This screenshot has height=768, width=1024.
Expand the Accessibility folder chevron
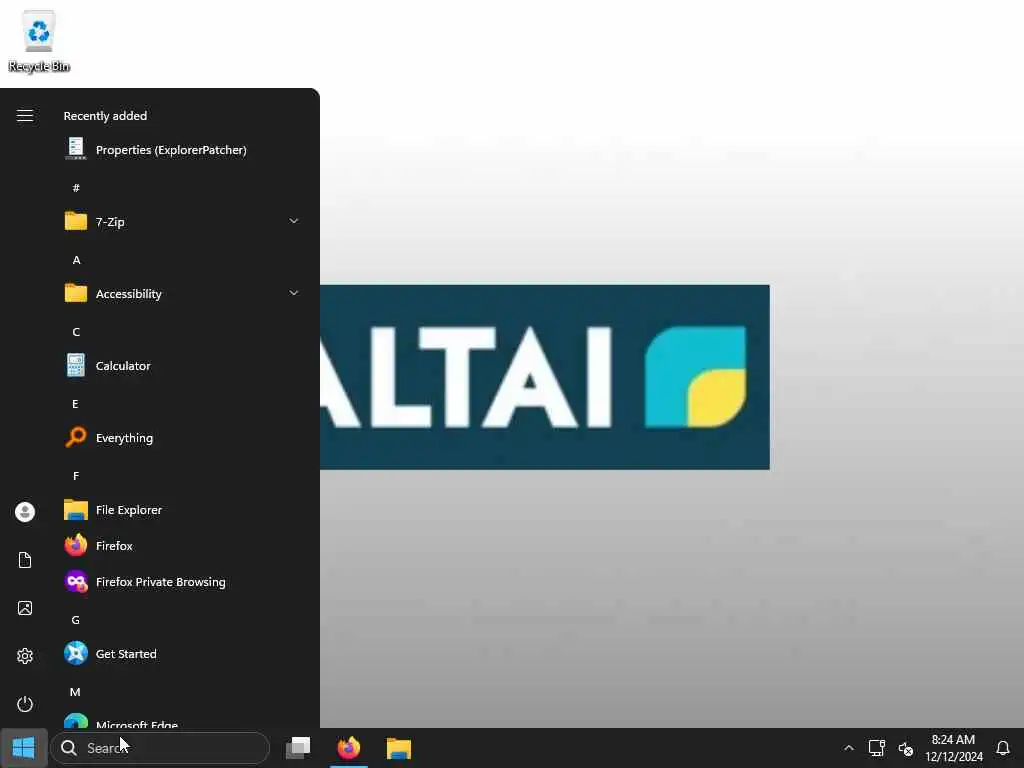pos(294,294)
